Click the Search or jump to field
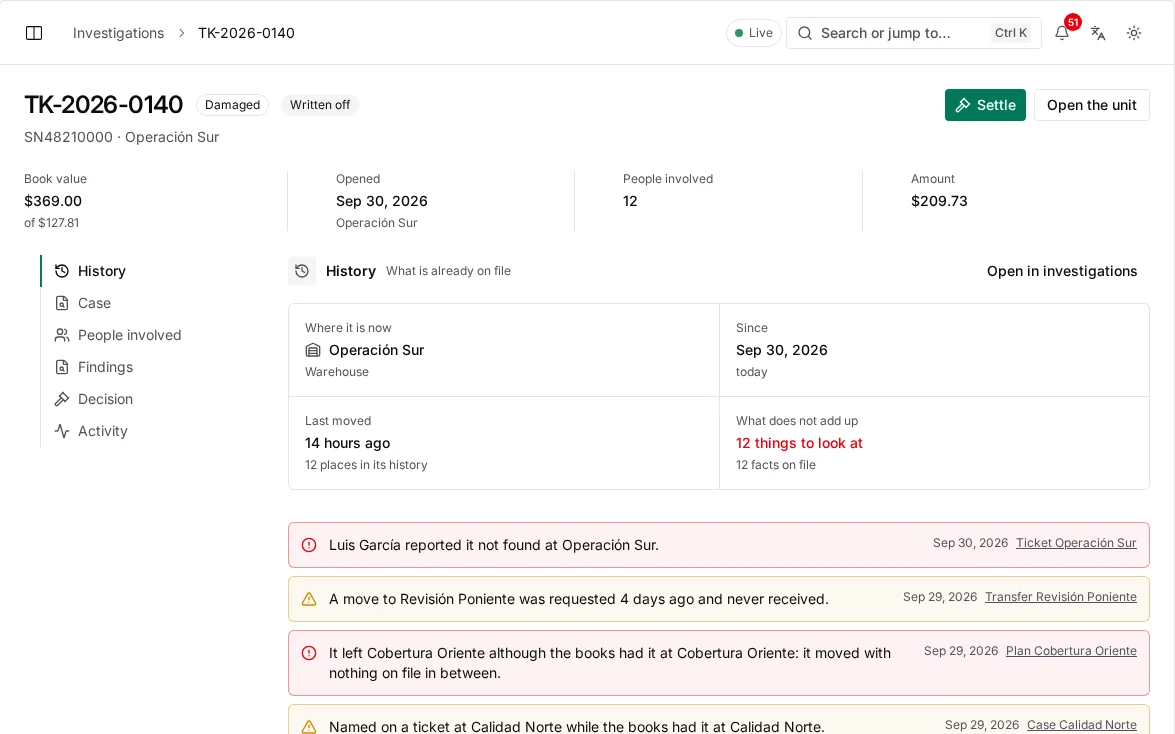 913,33
